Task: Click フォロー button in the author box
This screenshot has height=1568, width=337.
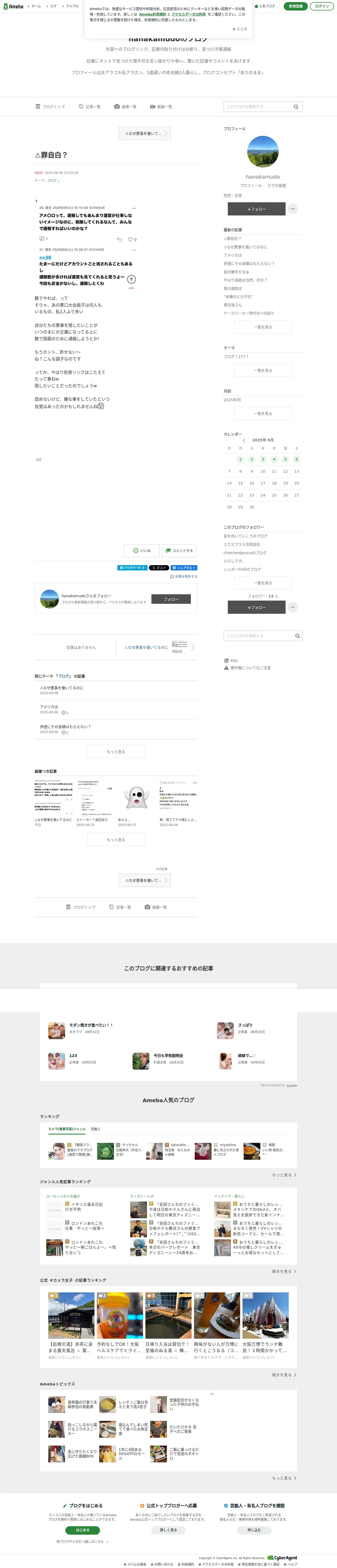Action: coord(171,600)
